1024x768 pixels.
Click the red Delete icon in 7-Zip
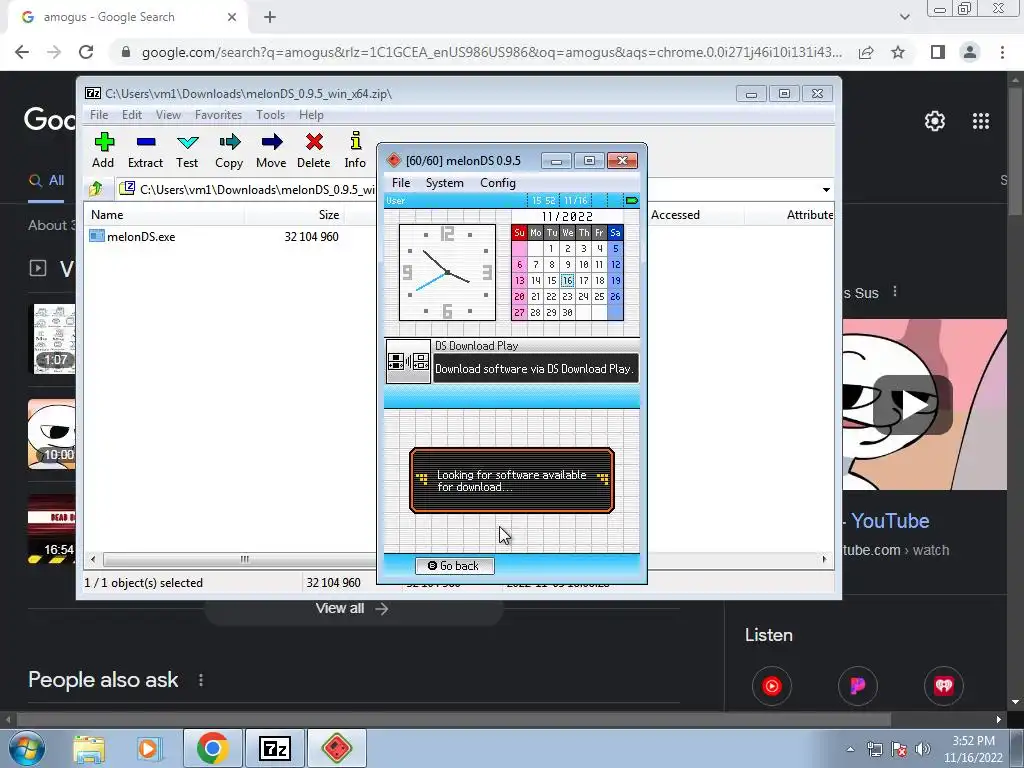click(x=313, y=150)
